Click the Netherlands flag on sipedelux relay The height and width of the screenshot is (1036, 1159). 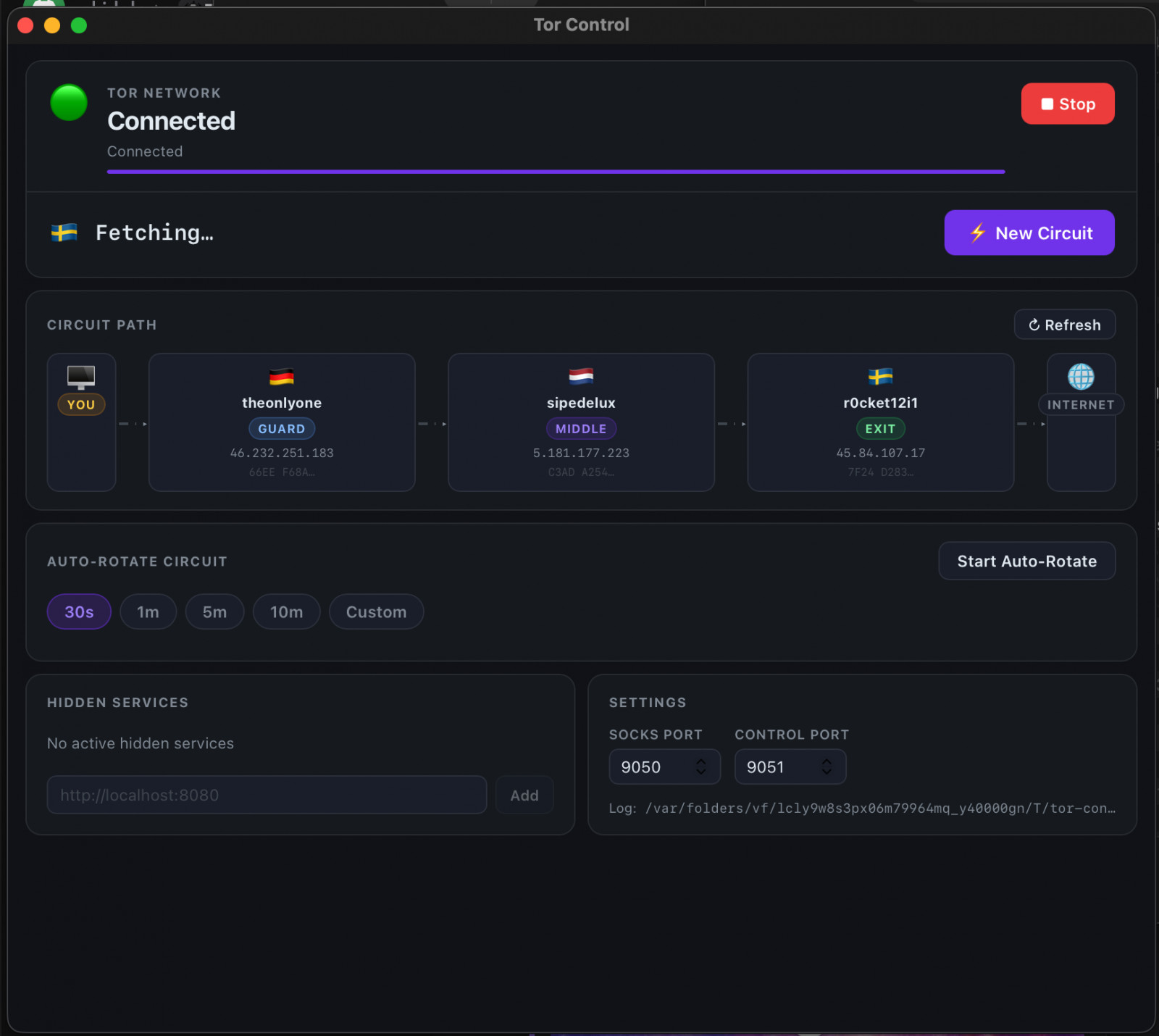point(581,376)
